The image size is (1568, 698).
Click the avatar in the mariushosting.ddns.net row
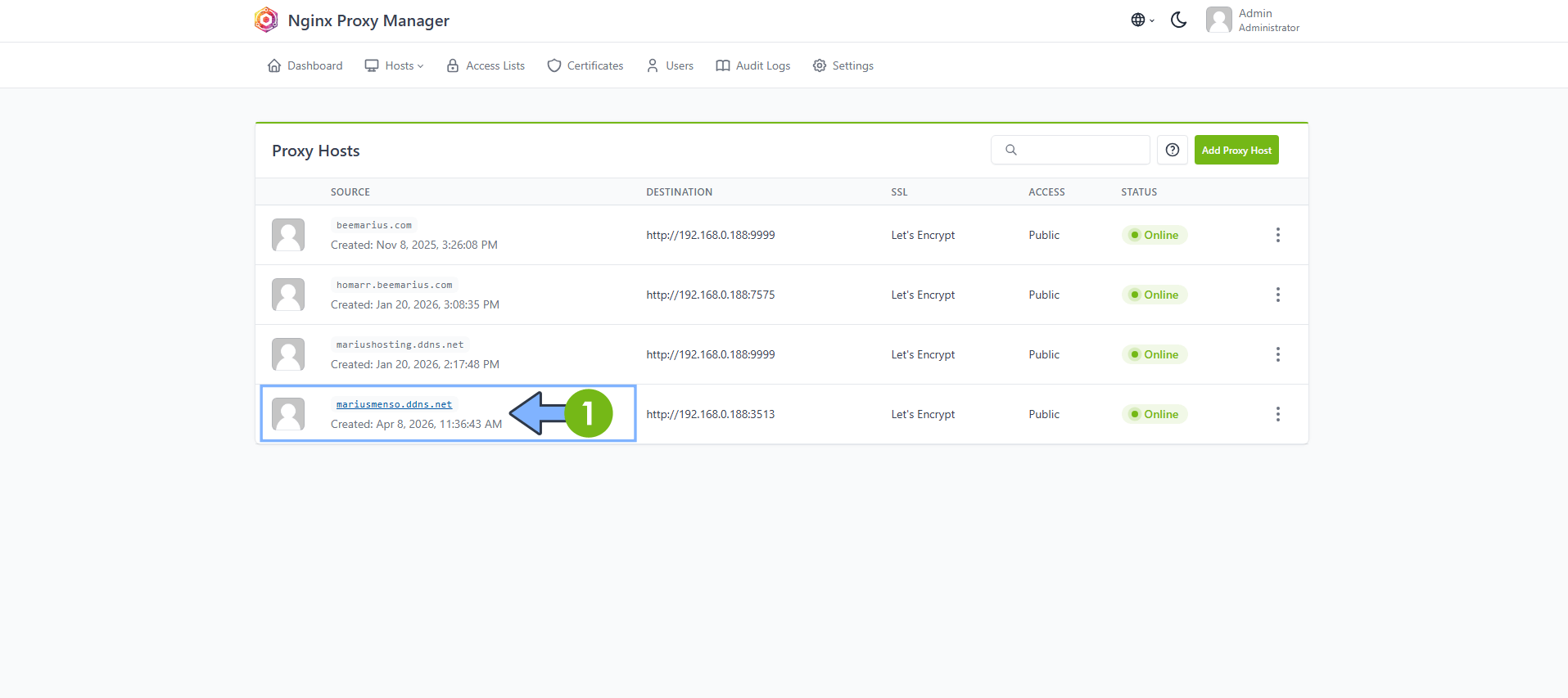click(x=288, y=354)
